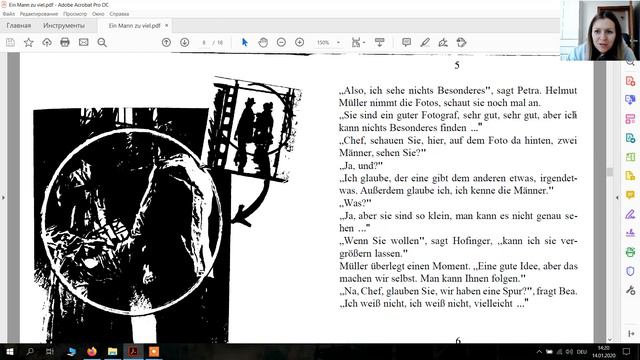
Task: Print the document with printer icon
Action: tap(65, 42)
